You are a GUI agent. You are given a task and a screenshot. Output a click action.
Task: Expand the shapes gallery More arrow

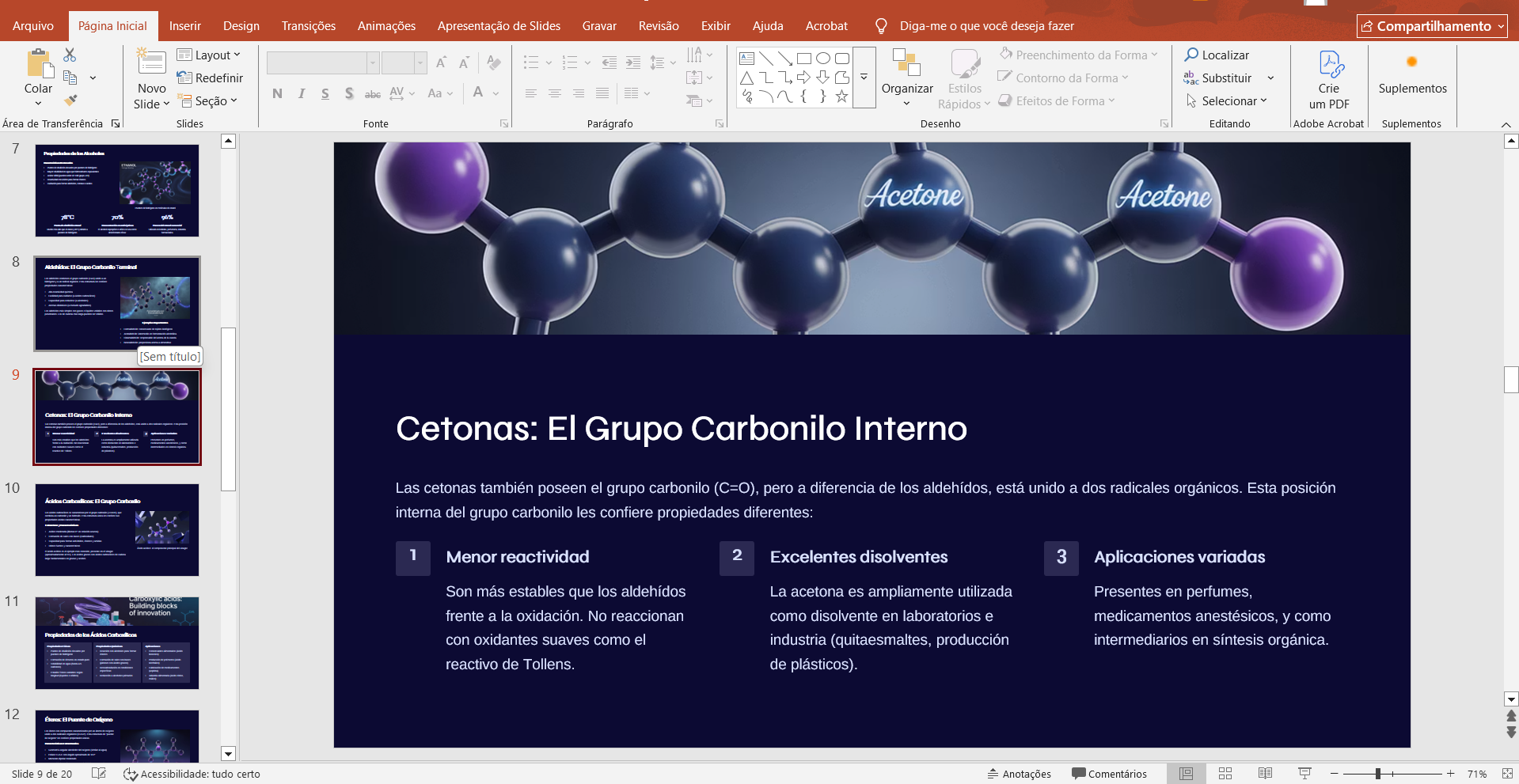(x=864, y=78)
